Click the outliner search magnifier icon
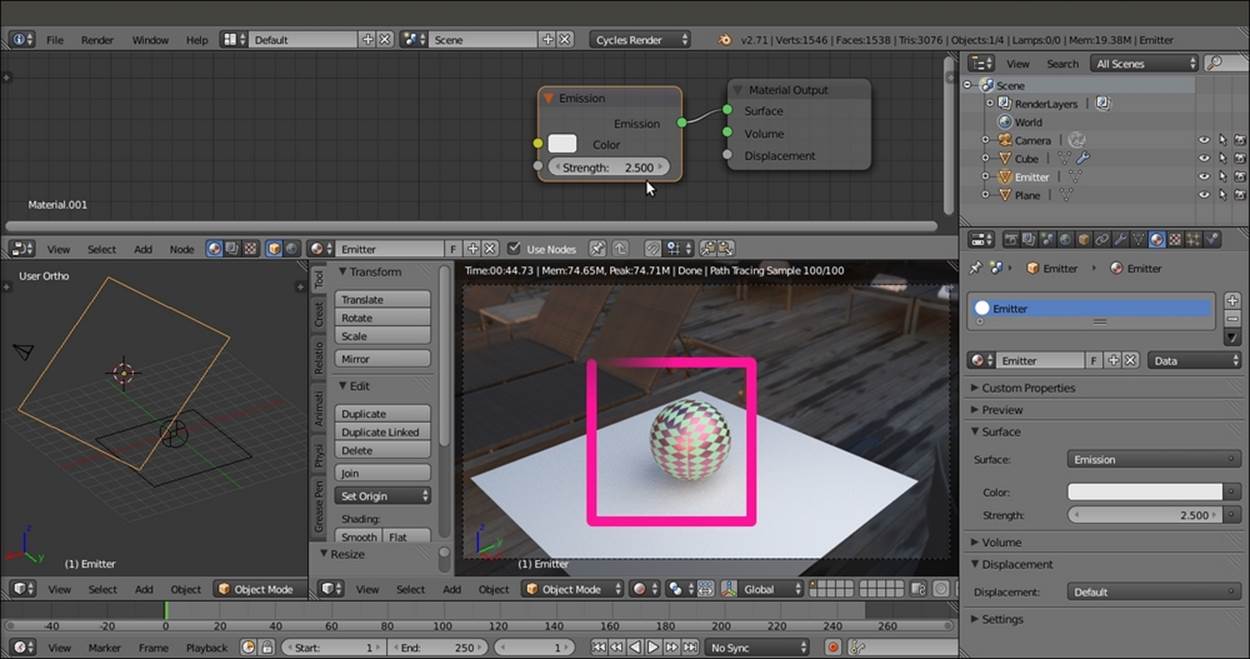The height and width of the screenshot is (659, 1250). pyautogui.click(x=1213, y=63)
